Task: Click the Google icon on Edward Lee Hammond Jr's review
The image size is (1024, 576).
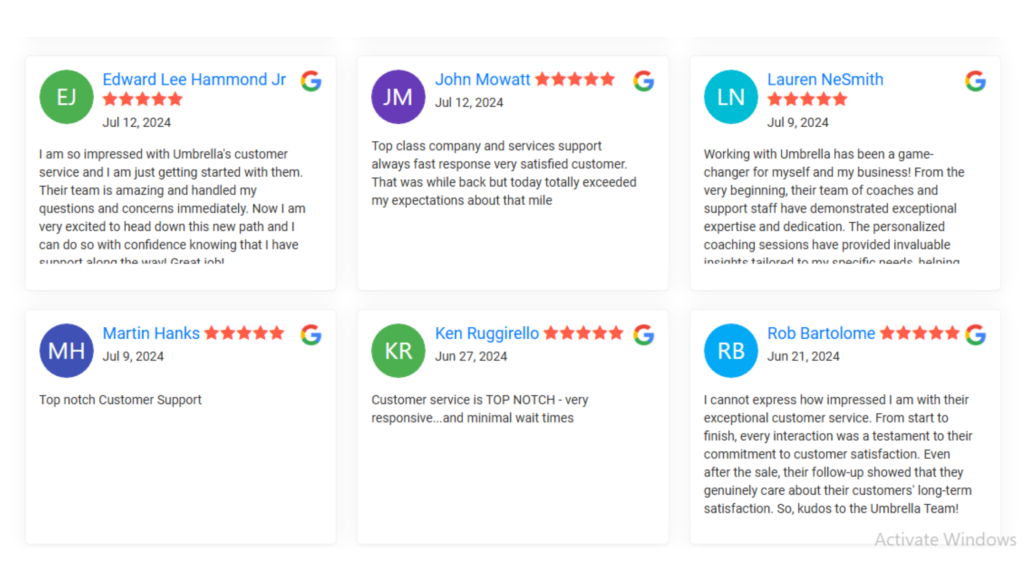Action: [x=312, y=81]
